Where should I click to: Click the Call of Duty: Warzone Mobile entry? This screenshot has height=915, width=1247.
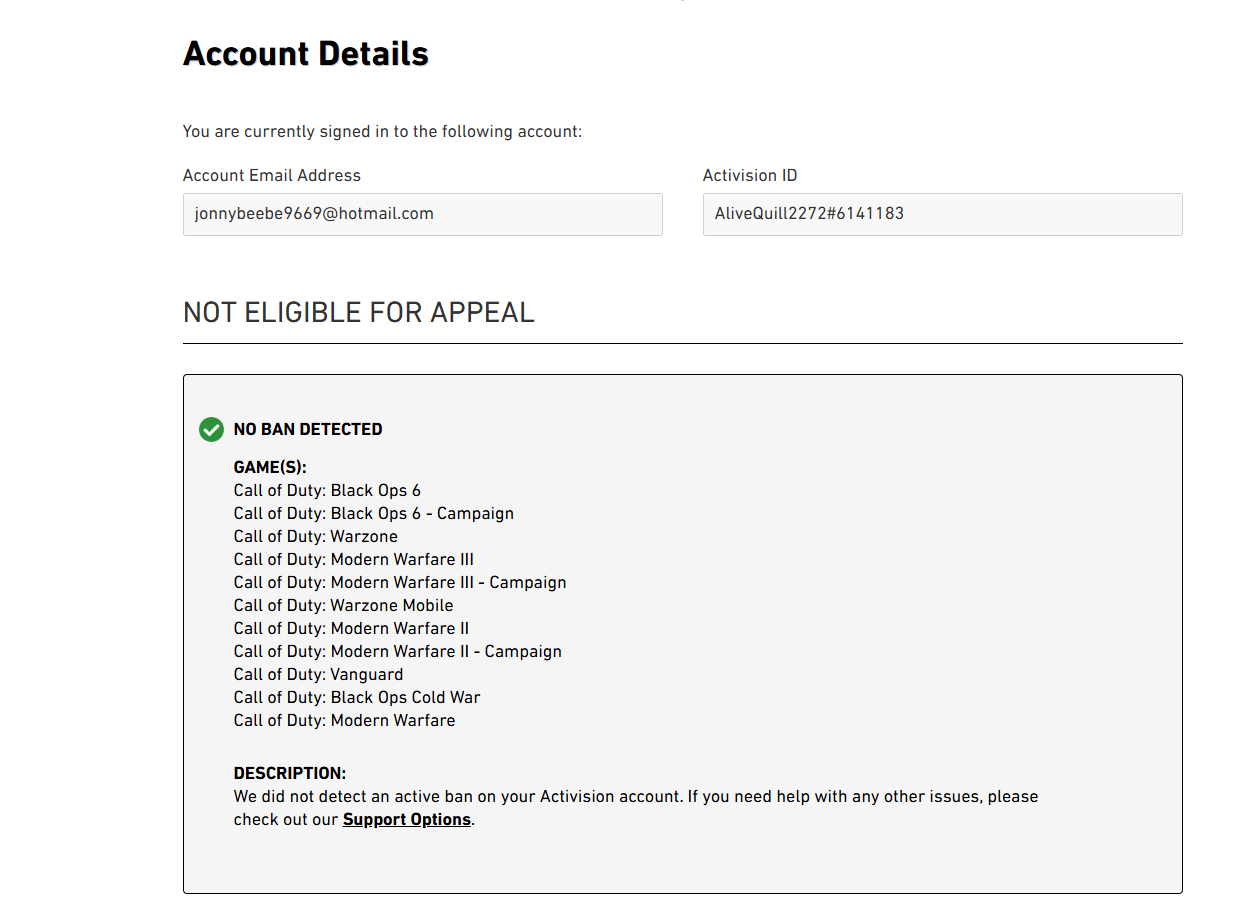tap(343, 605)
